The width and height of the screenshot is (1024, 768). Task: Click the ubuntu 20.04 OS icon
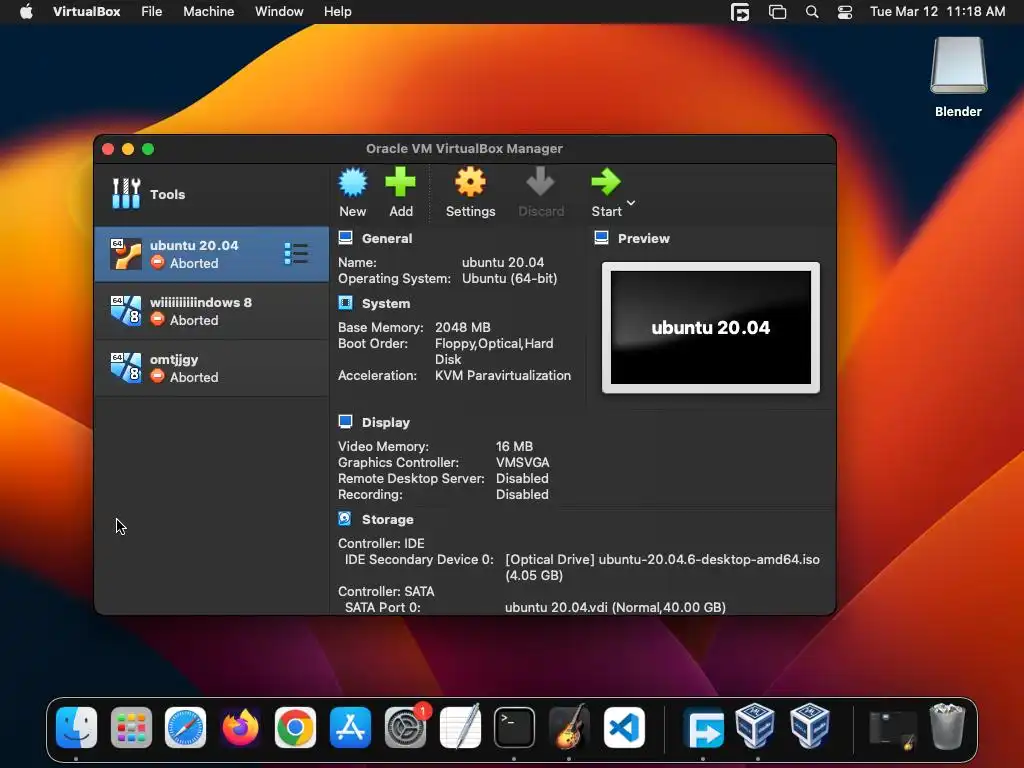[126, 254]
